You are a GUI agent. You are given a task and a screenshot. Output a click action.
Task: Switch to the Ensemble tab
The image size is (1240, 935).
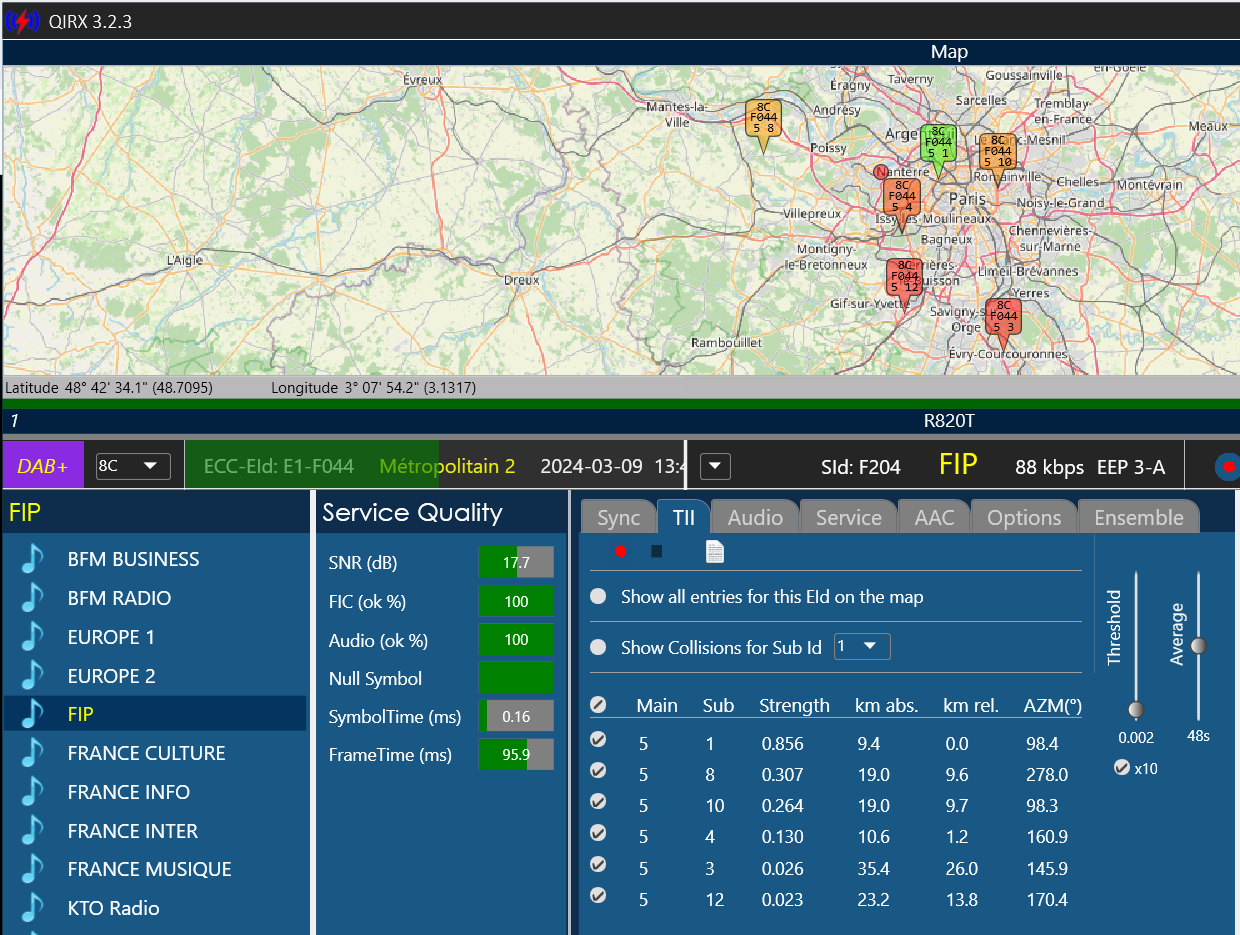1139,517
